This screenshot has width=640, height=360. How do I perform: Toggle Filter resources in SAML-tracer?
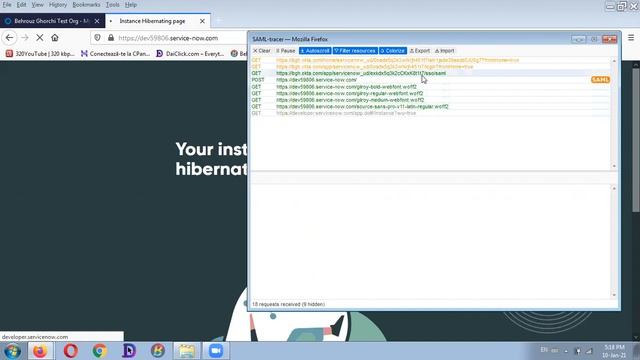pos(355,51)
